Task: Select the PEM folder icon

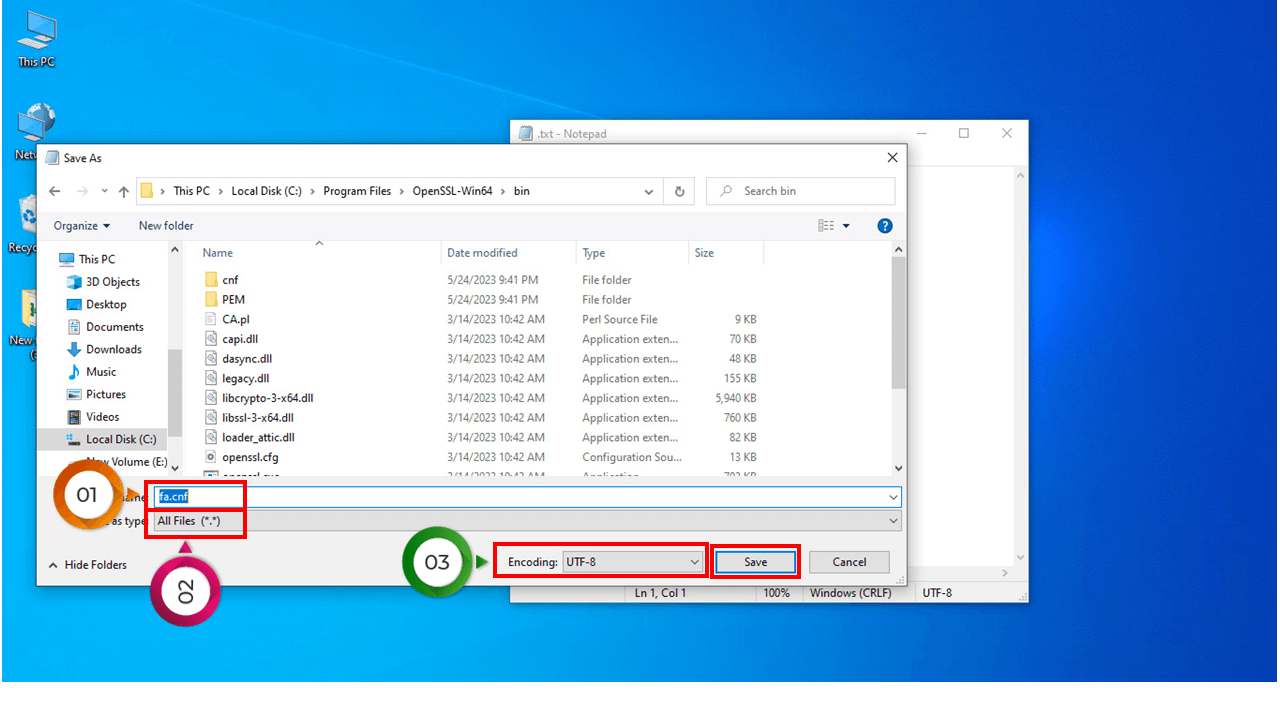Action: (x=211, y=299)
